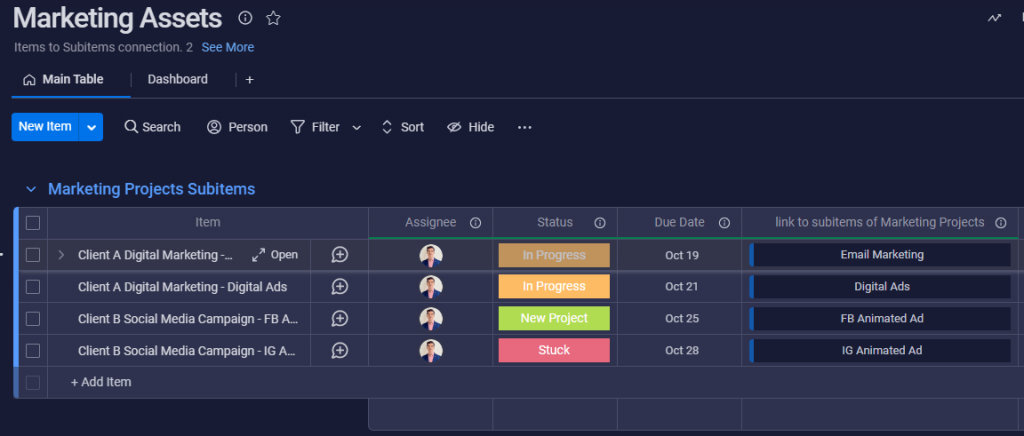Star the Marketing Assets board
The width and height of the screenshot is (1024, 436).
point(273,18)
